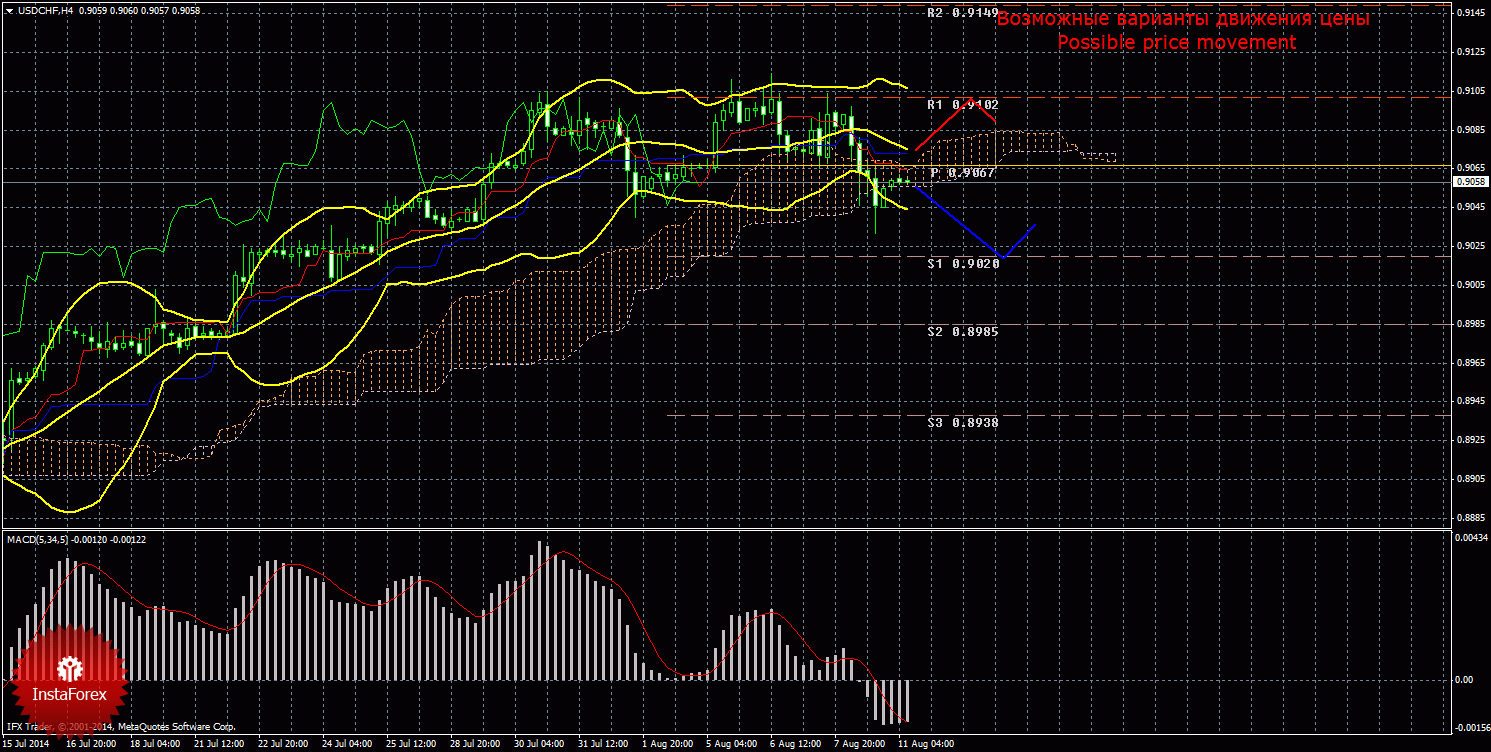
Task: Click the R1 0.9102 resistance label
Action: (962, 104)
